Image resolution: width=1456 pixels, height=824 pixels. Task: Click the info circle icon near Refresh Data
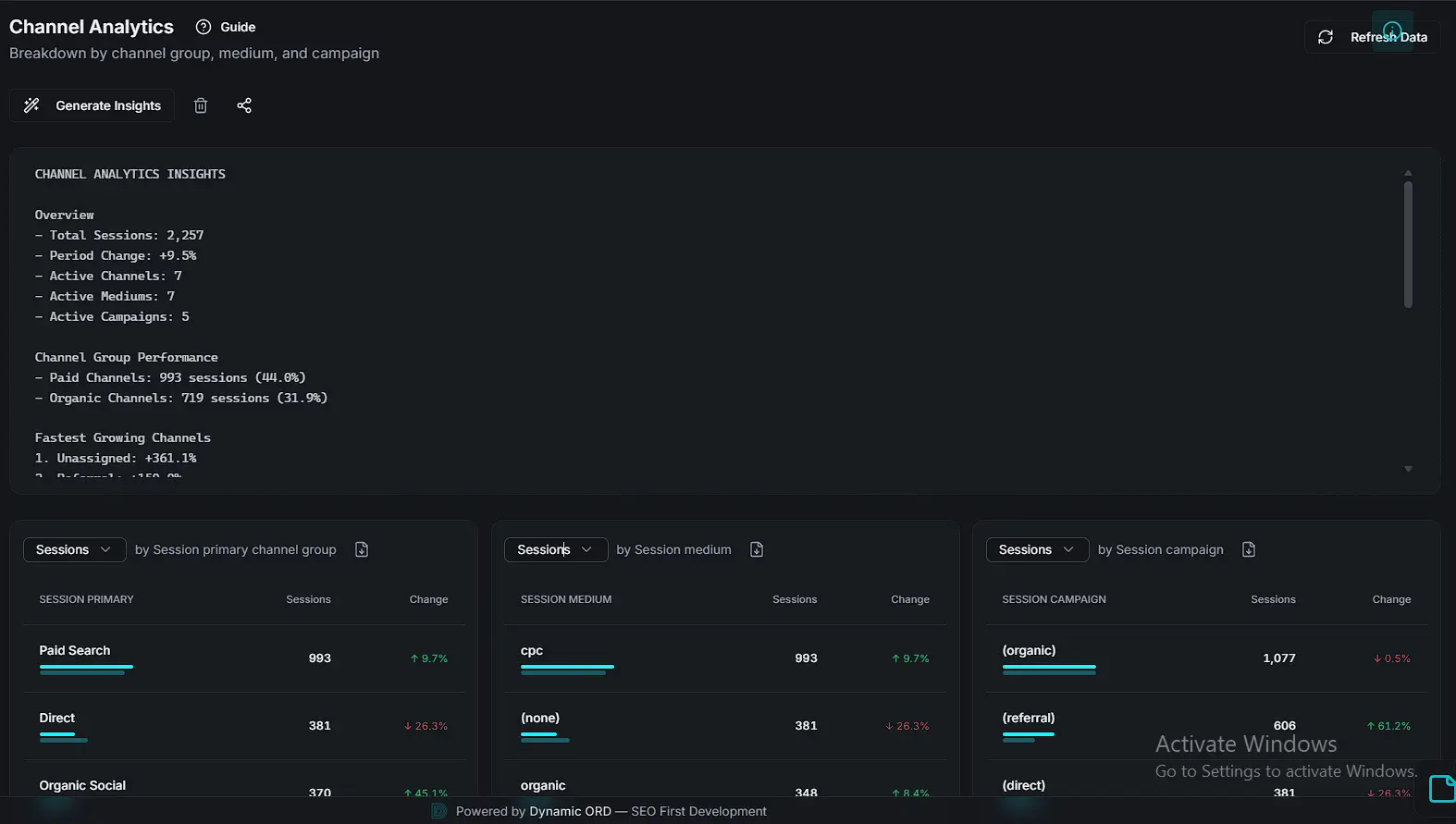[1392, 31]
